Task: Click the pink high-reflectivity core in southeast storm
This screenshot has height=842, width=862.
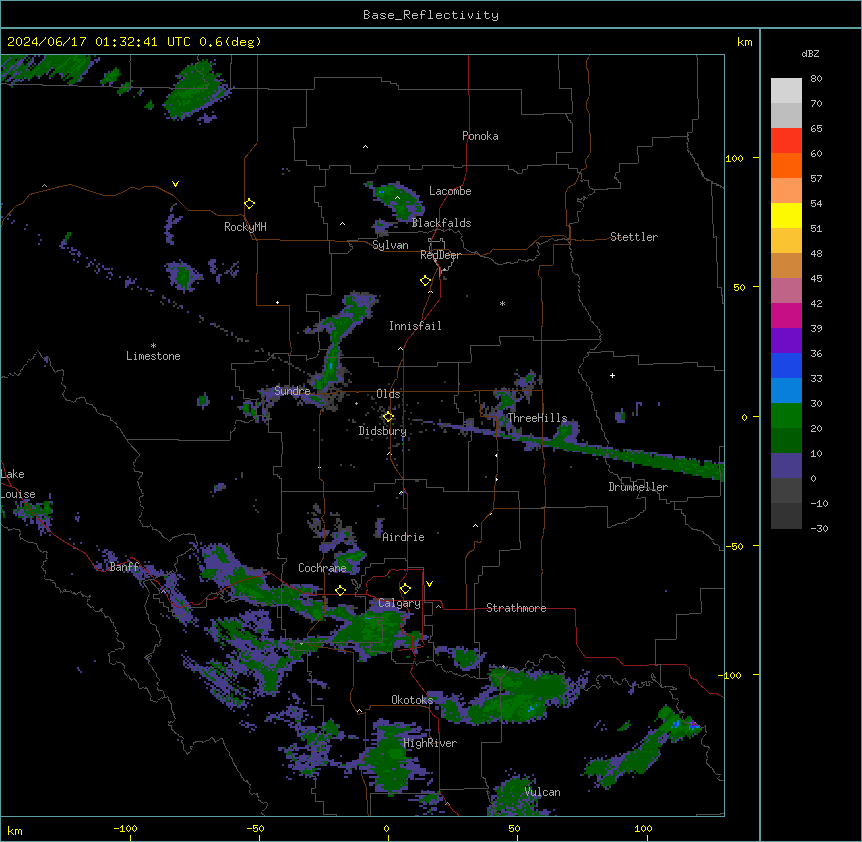Action: click(x=693, y=724)
